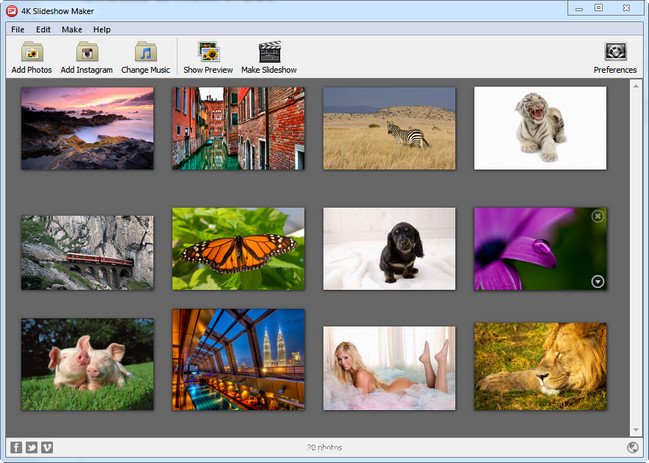This screenshot has height=463, width=649.
Task: Remove the purple flower photo with X
Action: 597,216
